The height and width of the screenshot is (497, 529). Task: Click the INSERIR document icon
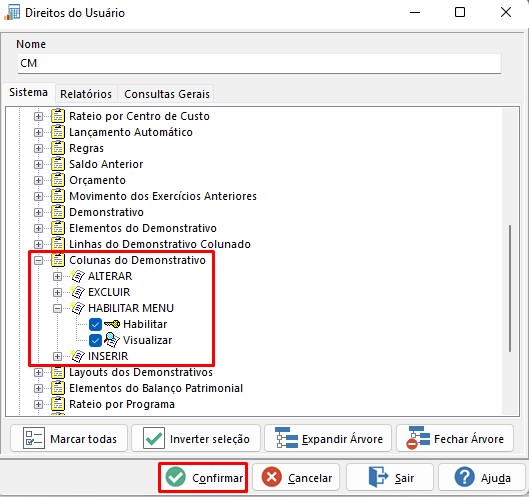(78, 356)
